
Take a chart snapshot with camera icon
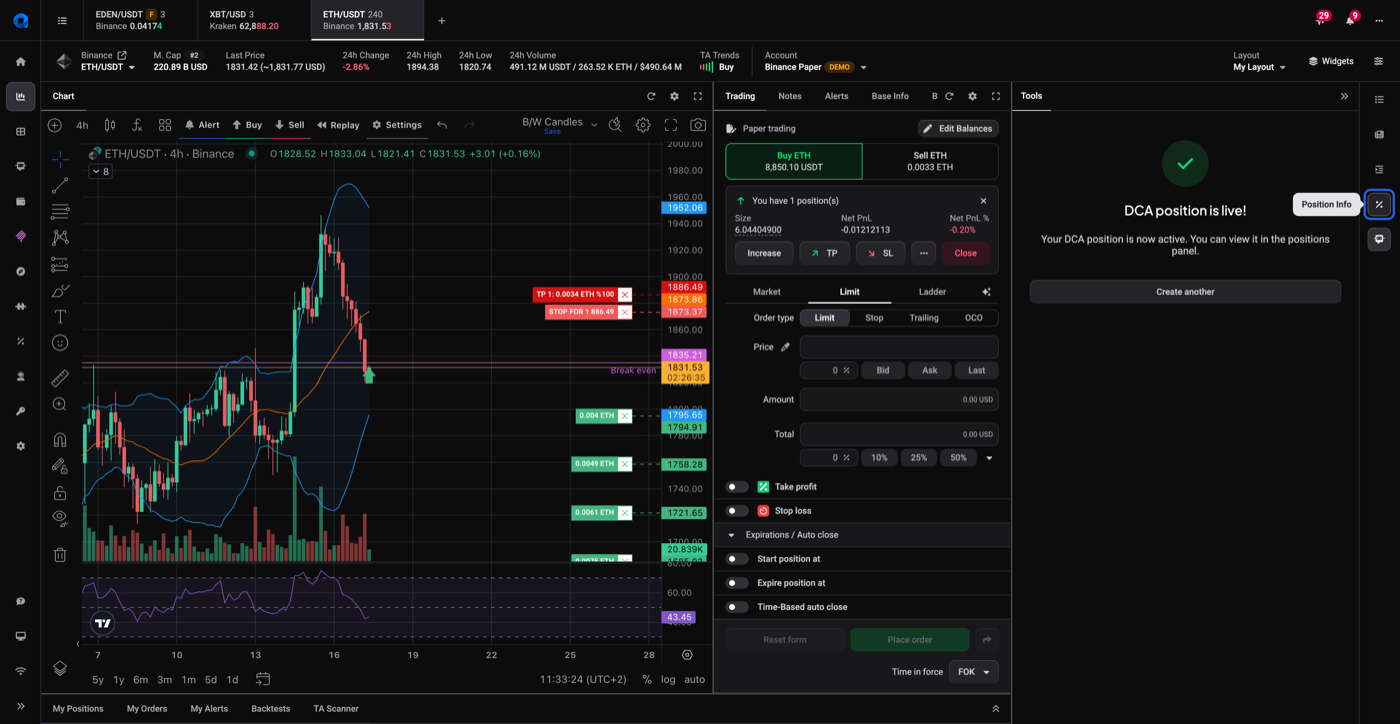(x=698, y=125)
